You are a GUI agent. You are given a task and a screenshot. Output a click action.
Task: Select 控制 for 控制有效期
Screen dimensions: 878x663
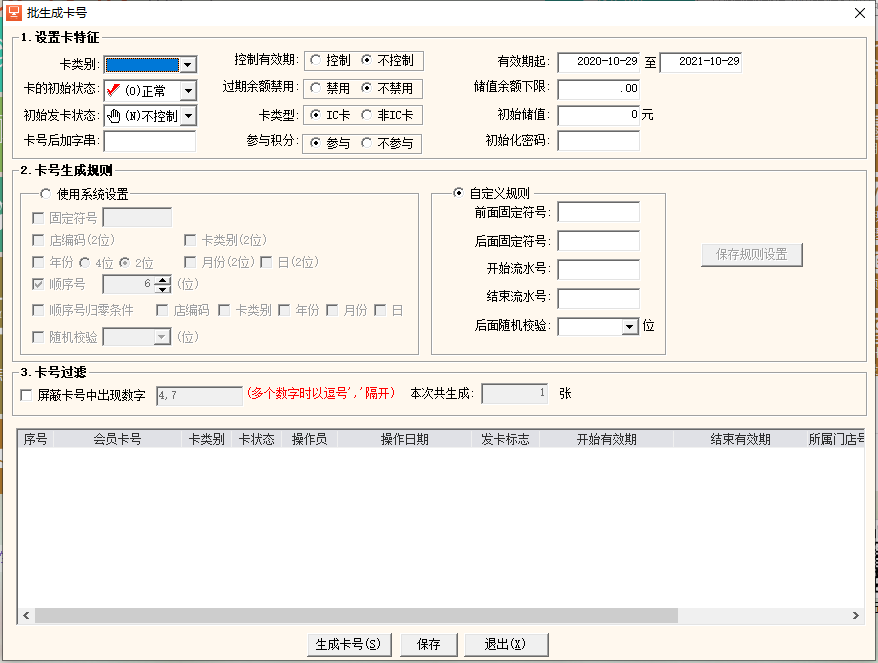330,60
